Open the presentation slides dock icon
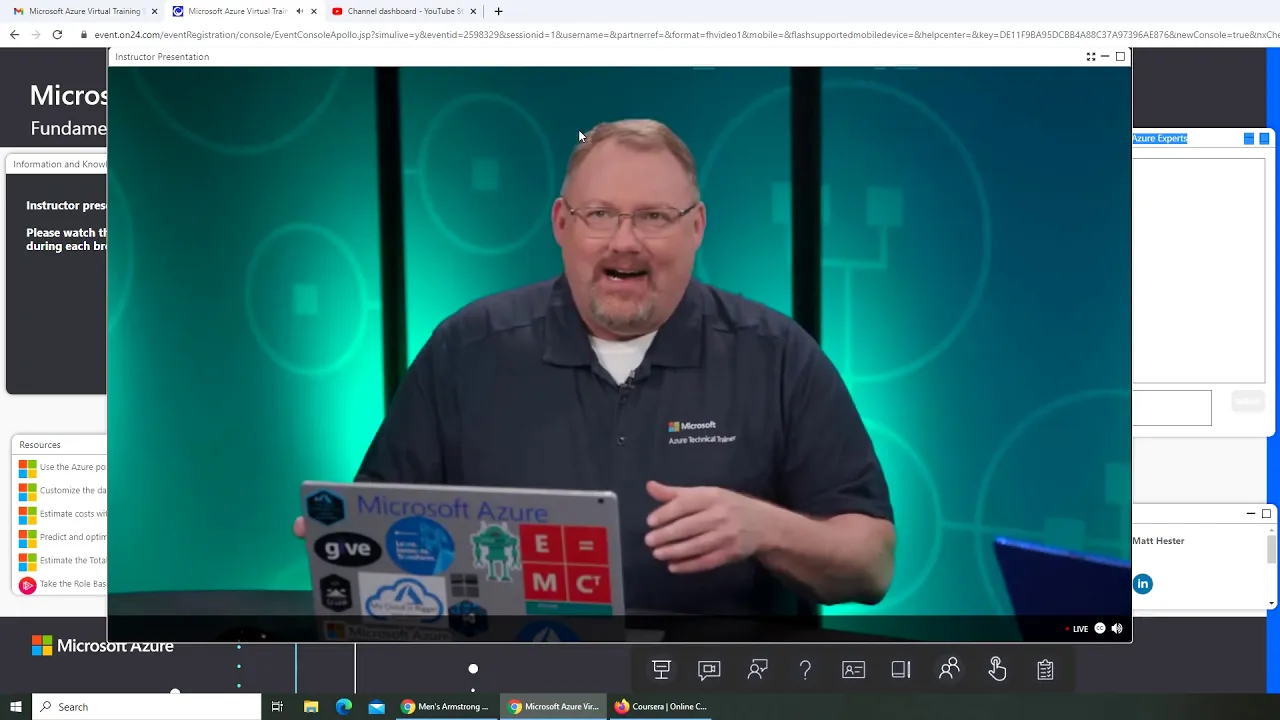This screenshot has height=720, width=1280. coord(661,670)
